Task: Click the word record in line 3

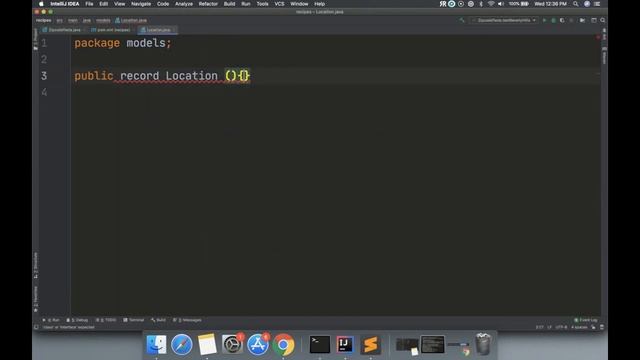Action: [x=139, y=76]
